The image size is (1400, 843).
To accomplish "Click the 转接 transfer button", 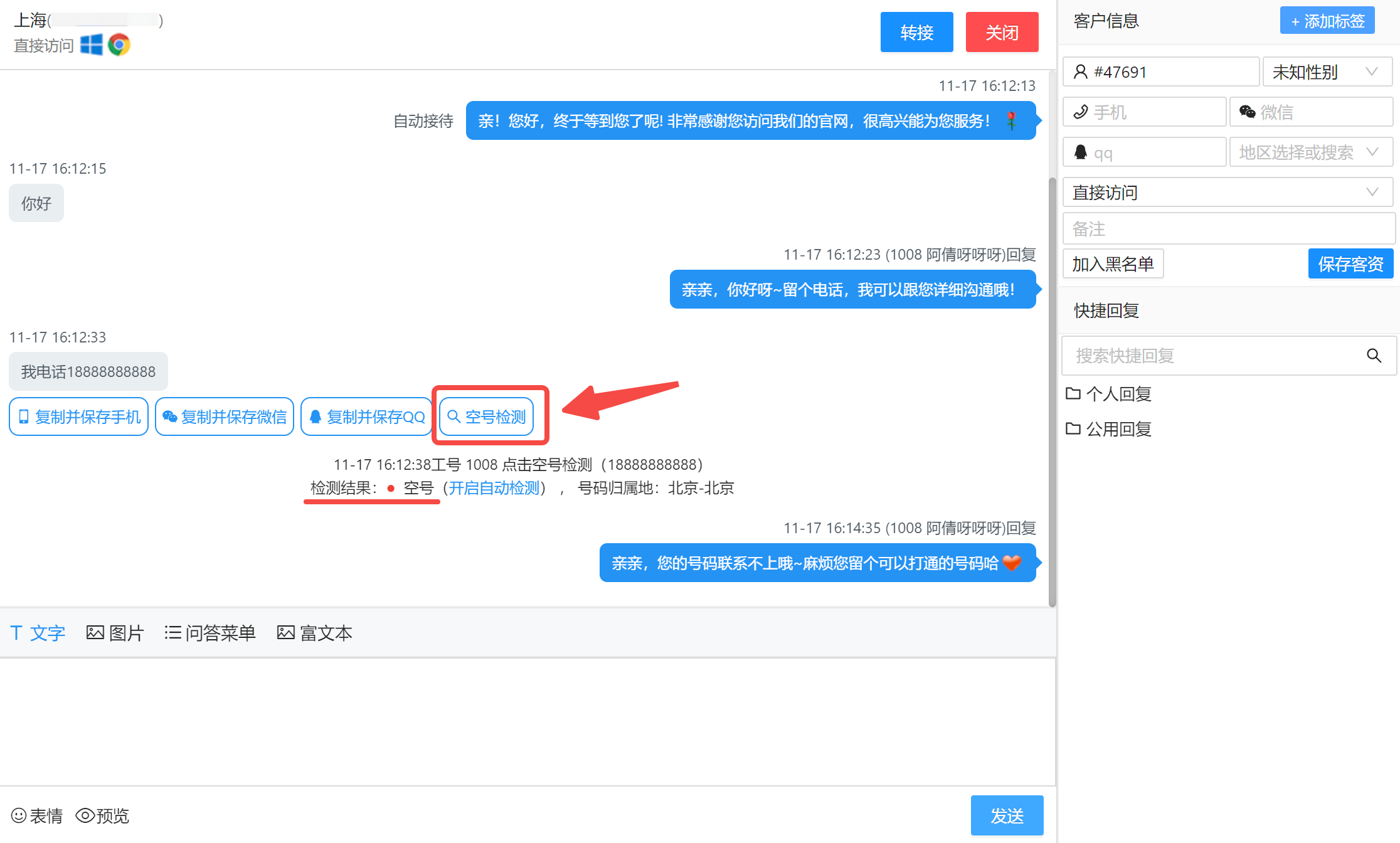I will 916,33.
